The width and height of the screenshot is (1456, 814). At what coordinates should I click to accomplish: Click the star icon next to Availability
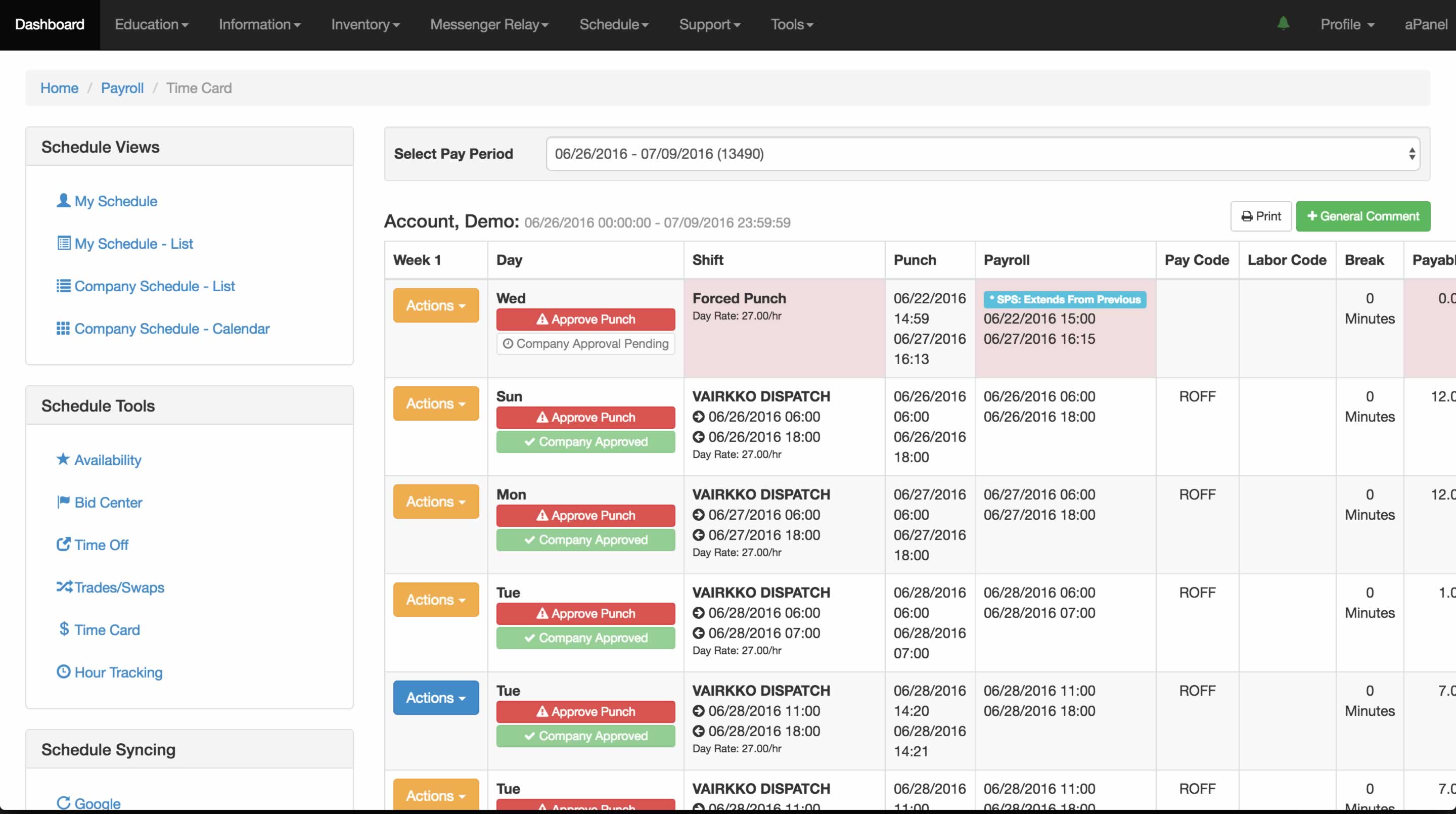point(63,459)
